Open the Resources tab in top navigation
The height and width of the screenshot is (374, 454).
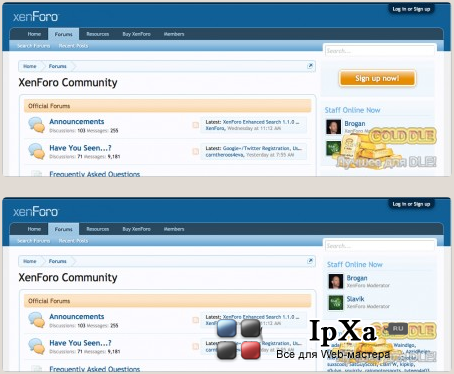98,34
